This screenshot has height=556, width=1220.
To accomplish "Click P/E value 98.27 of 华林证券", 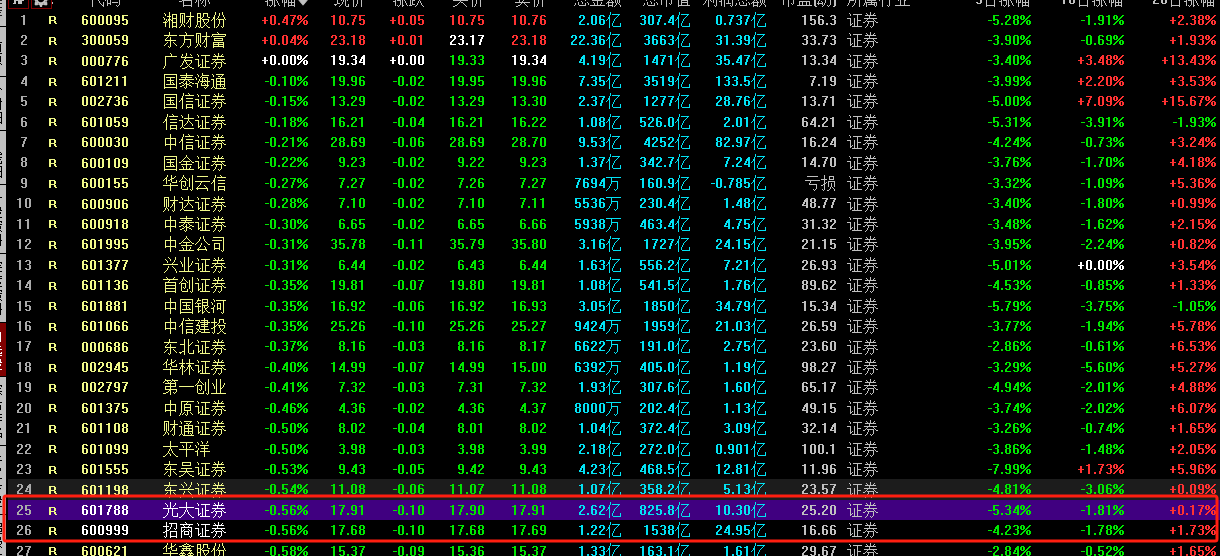I will click(819, 367).
